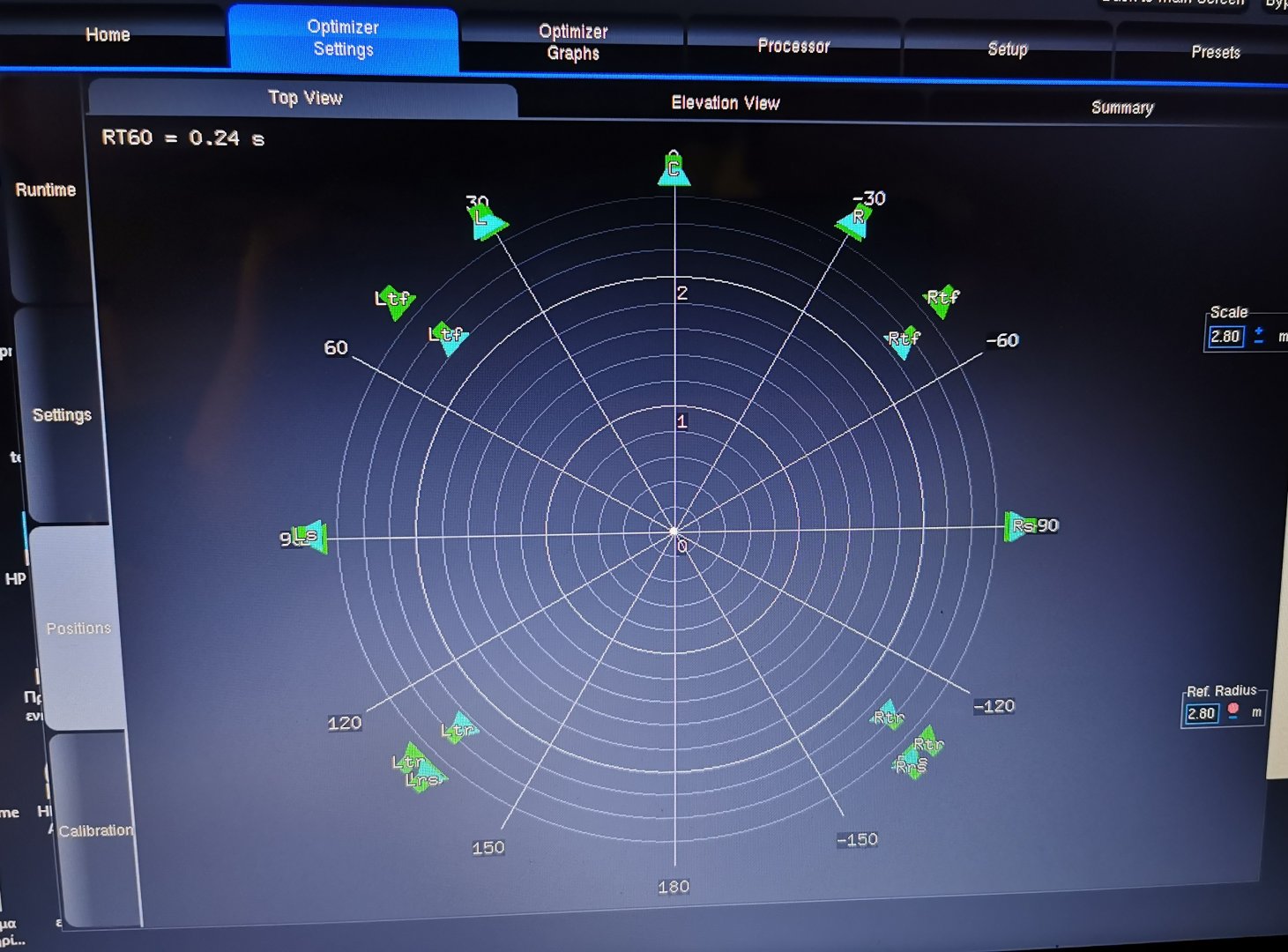Viewport: 1288px width, 952px height.
Task: Open the Optimizer Settings tab
Action: click(343, 38)
